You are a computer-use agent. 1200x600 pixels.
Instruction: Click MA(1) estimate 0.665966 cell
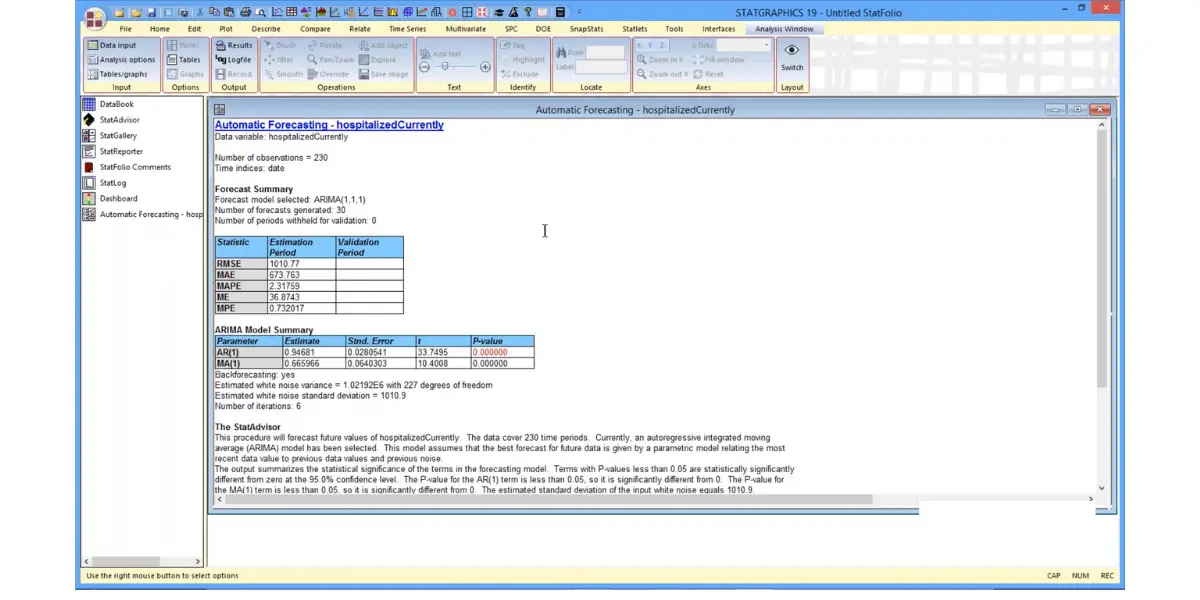(x=313, y=363)
